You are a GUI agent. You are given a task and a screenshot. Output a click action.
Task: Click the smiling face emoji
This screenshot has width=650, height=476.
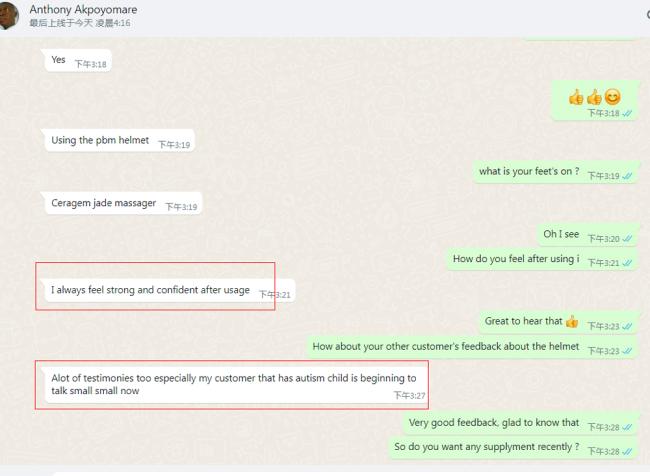tap(612, 97)
